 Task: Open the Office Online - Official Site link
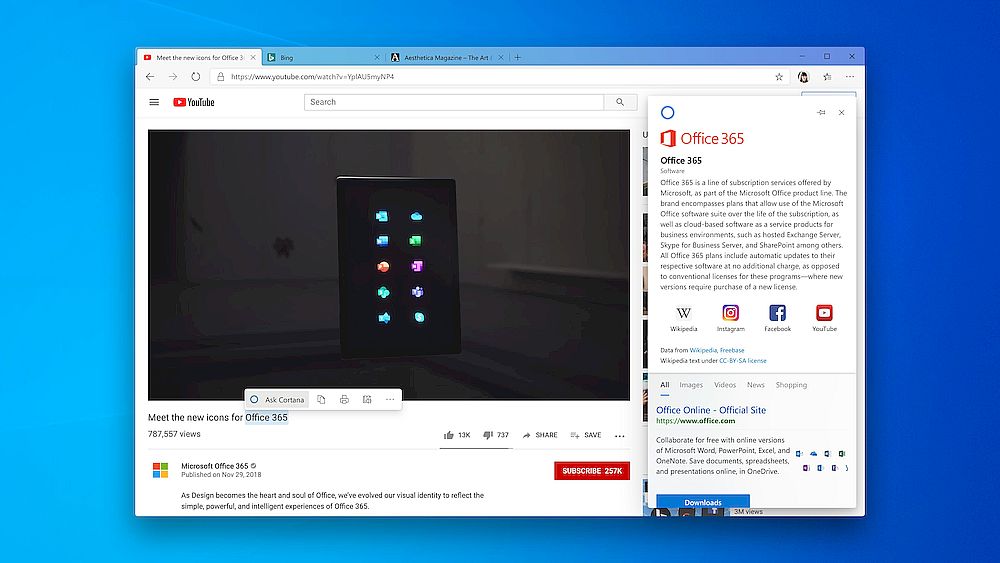pyautogui.click(x=711, y=410)
